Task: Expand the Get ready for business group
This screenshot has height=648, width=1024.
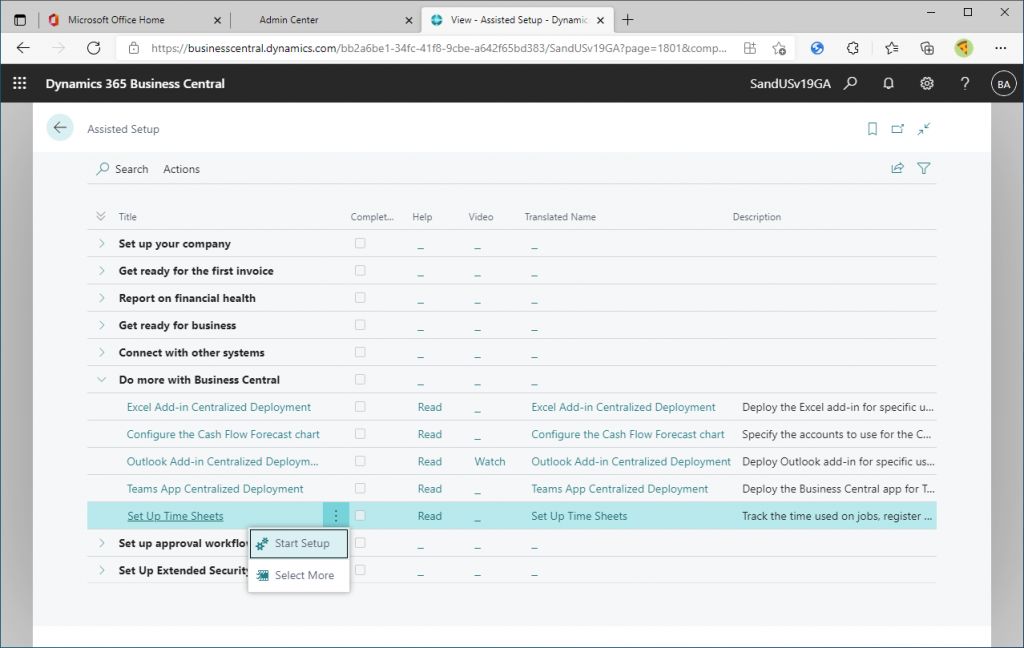Action: [101, 325]
